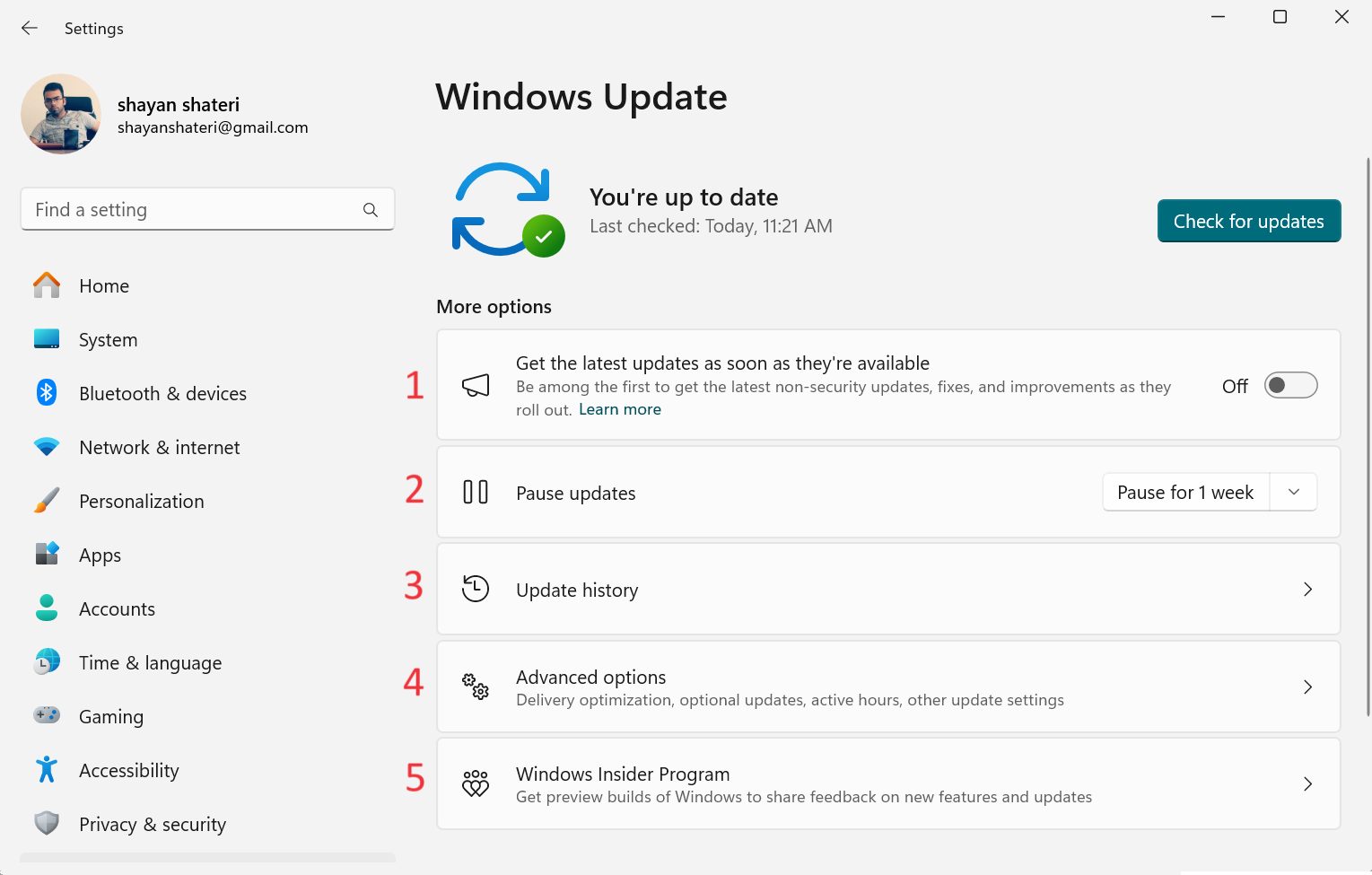Click the Personalization paintbrush icon
1372x875 pixels.
click(x=47, y=500)
